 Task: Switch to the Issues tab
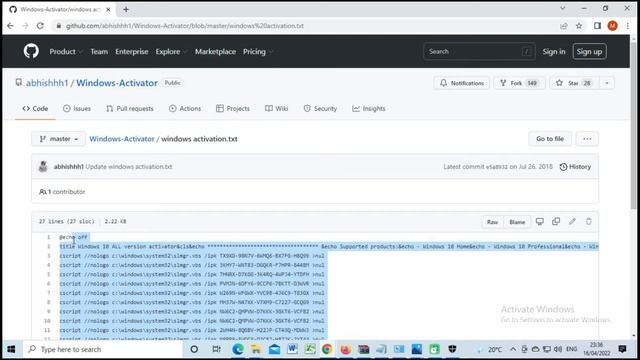tap(77, 109)
